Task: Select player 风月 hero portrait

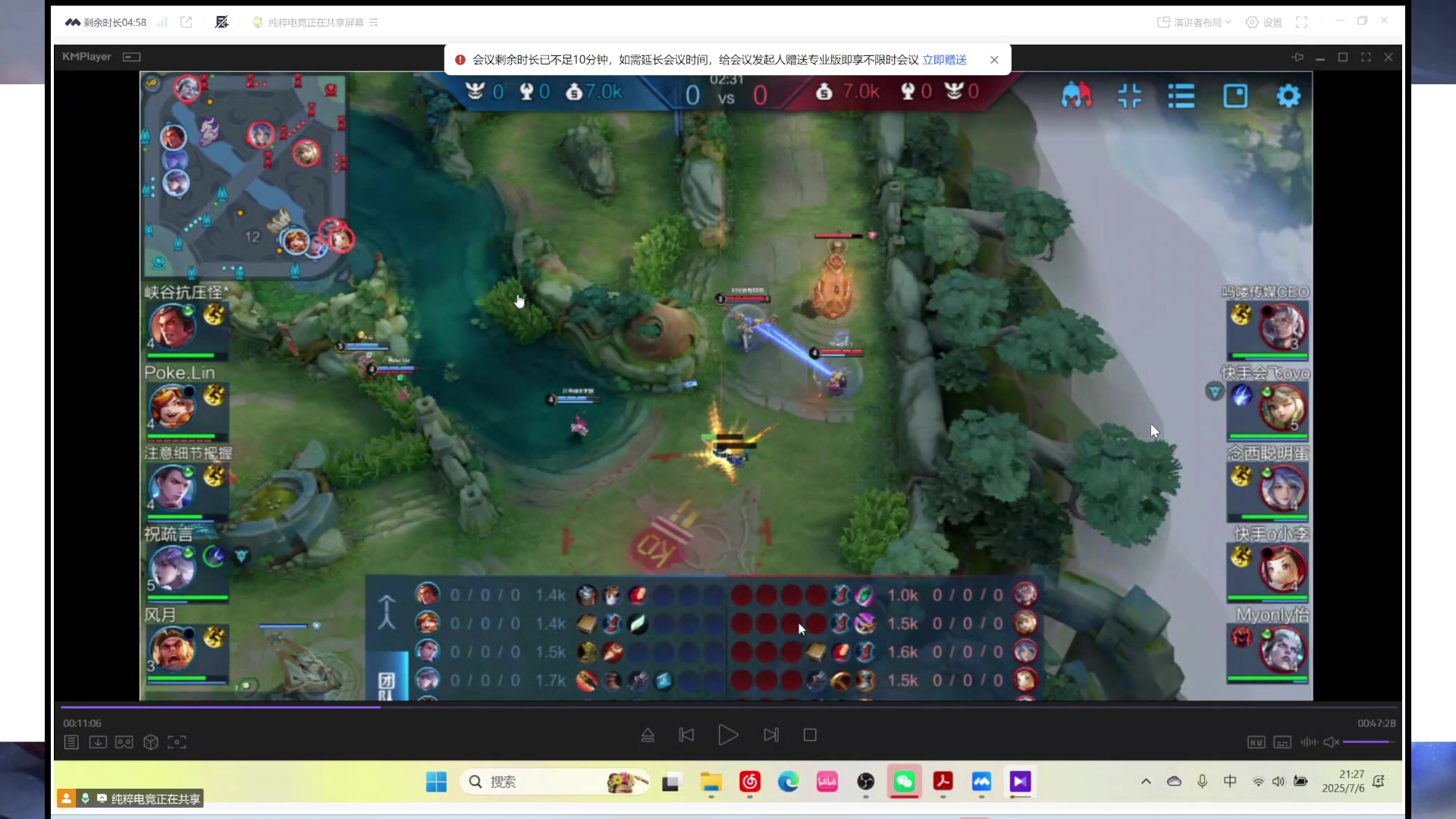Action: [x=172, y=648]
